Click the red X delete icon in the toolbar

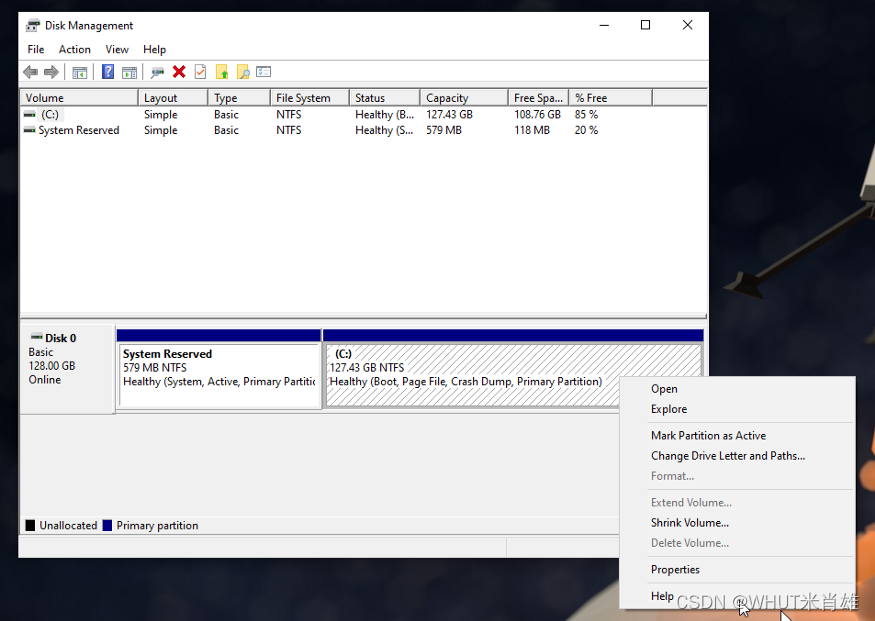click(179, 72)
